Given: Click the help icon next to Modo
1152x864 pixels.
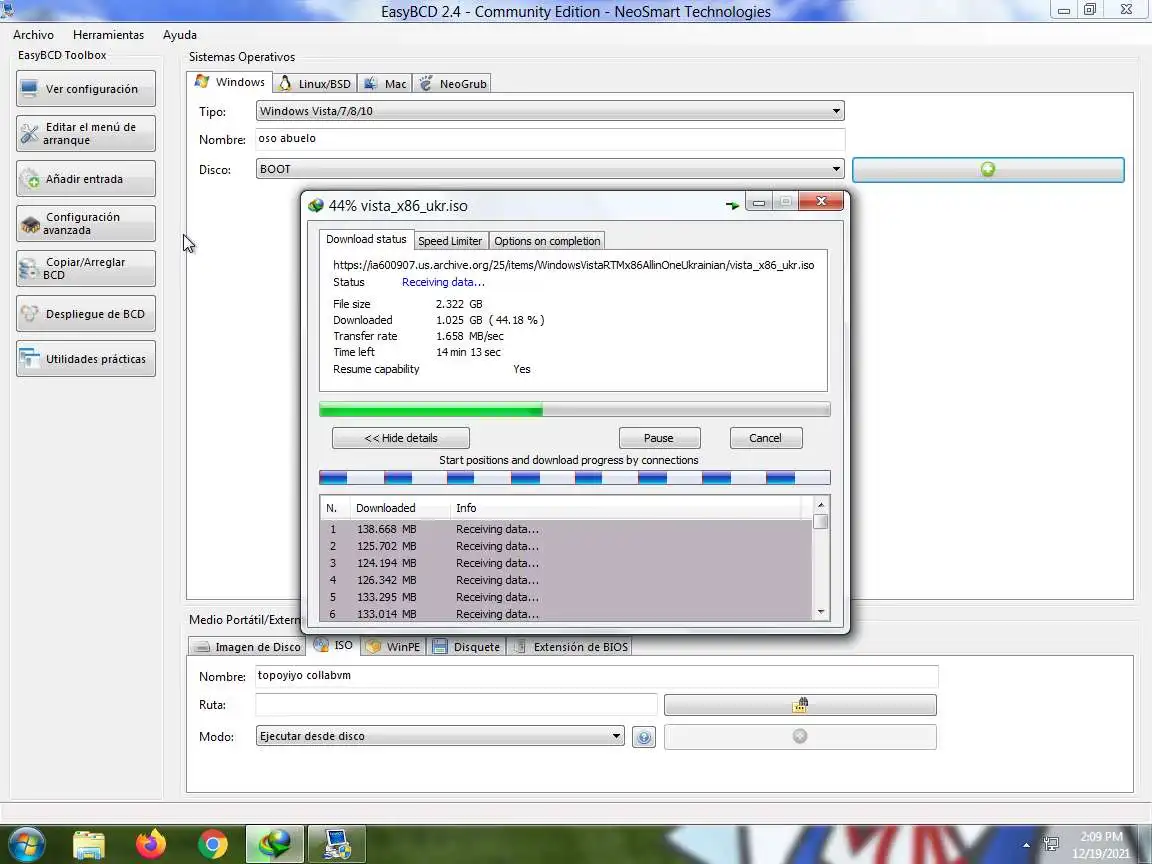Looking at the screenshot, I should tap(644, 737).
